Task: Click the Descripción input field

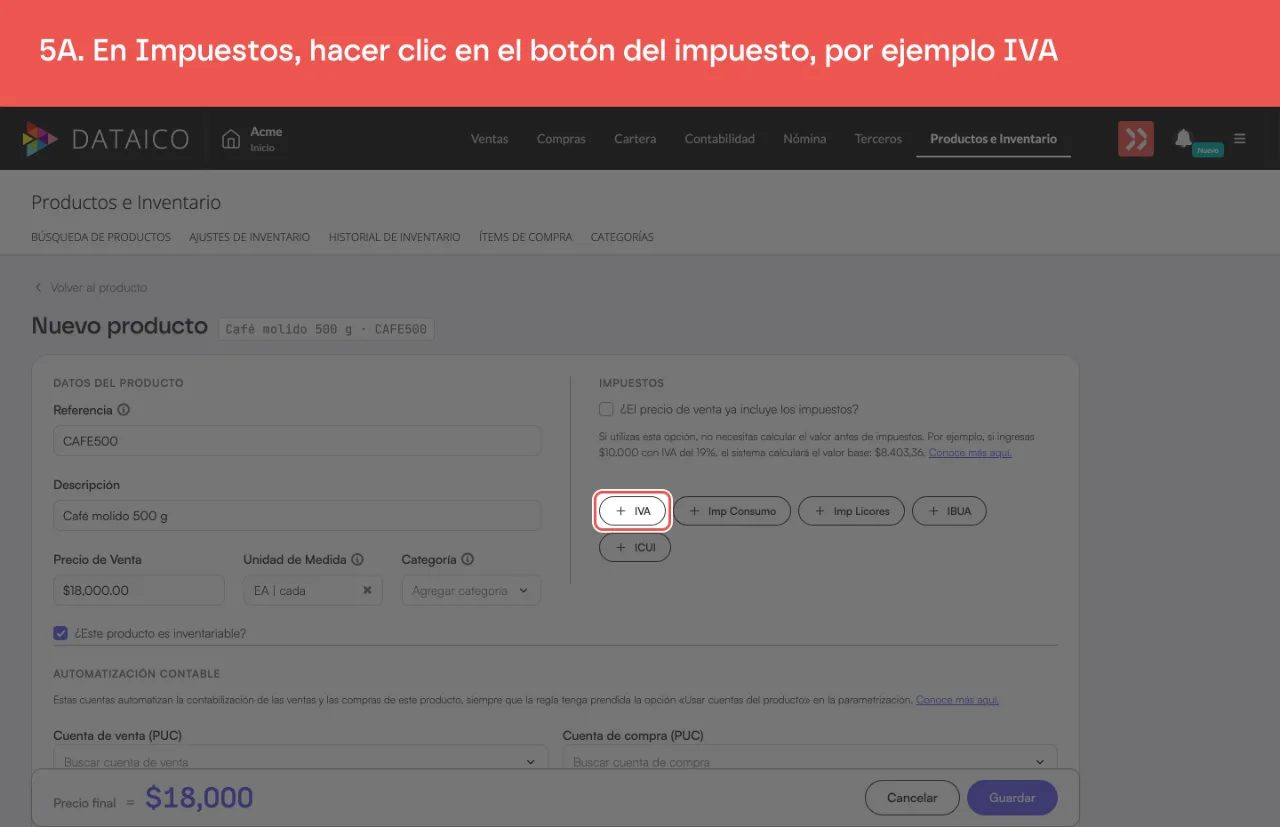Action: 297,516
